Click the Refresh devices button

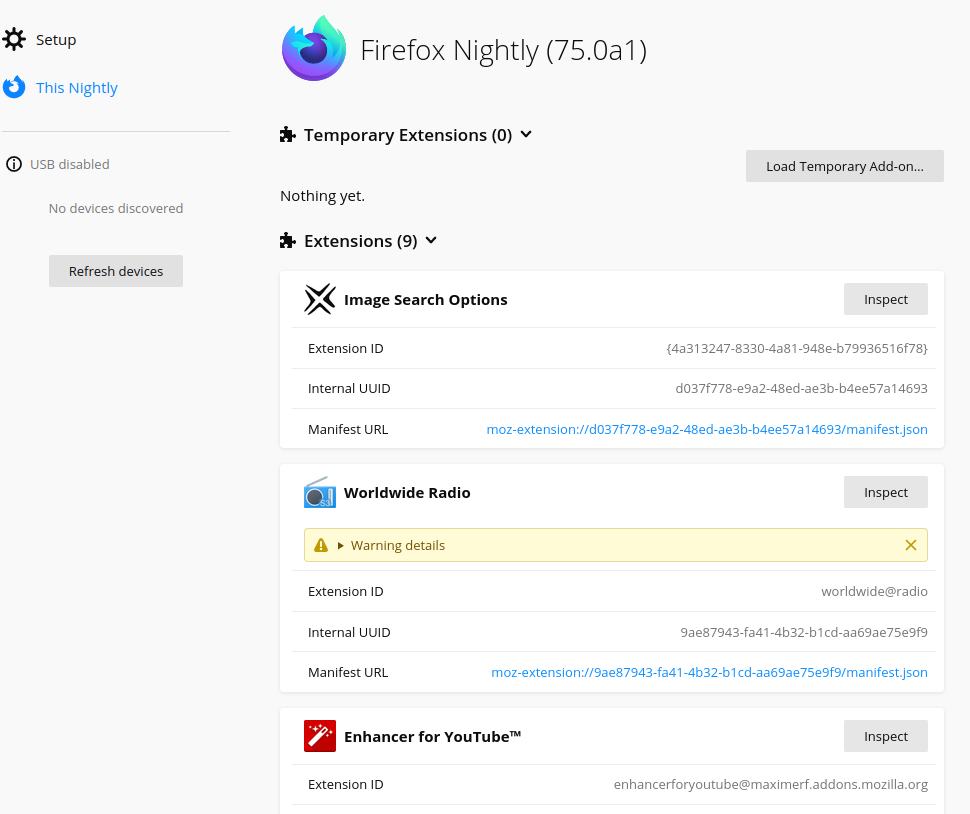(116, 271)
